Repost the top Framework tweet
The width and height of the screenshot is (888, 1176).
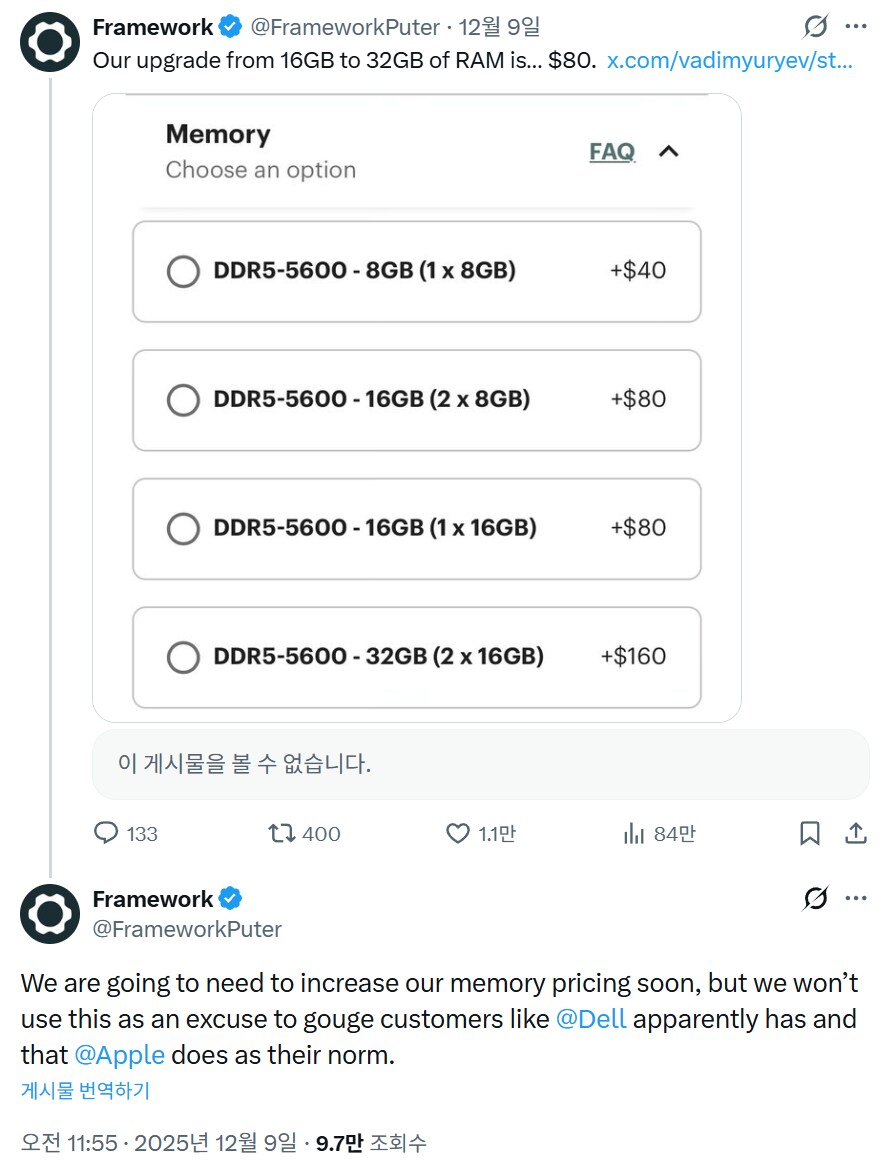pyautogui.click(x=282, y=833)
